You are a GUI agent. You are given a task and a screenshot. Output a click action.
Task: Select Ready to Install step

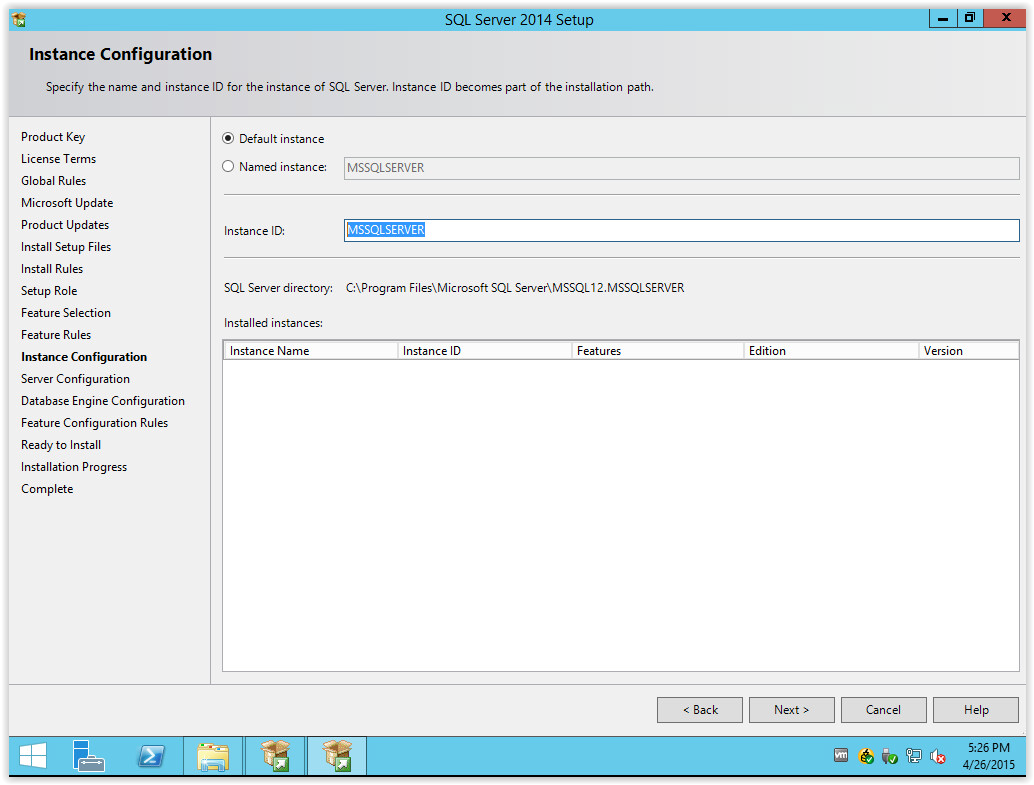[61, 445]
